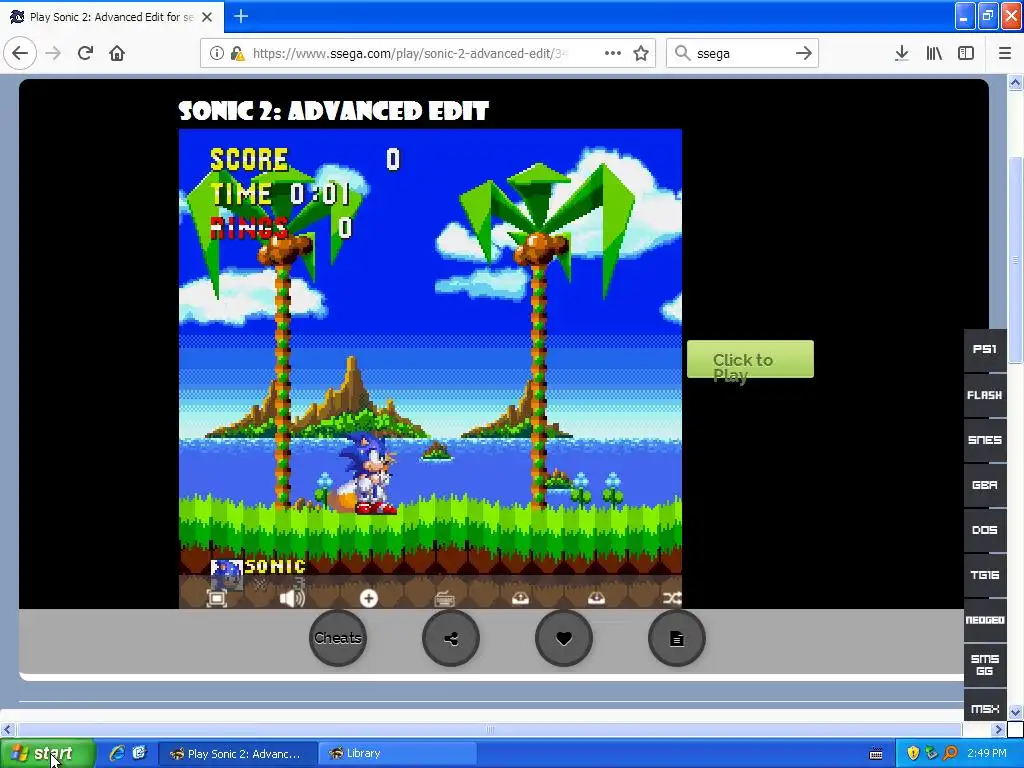
Task: Click the horizontal scrollbar left arrow
Action: pos(8,729)
